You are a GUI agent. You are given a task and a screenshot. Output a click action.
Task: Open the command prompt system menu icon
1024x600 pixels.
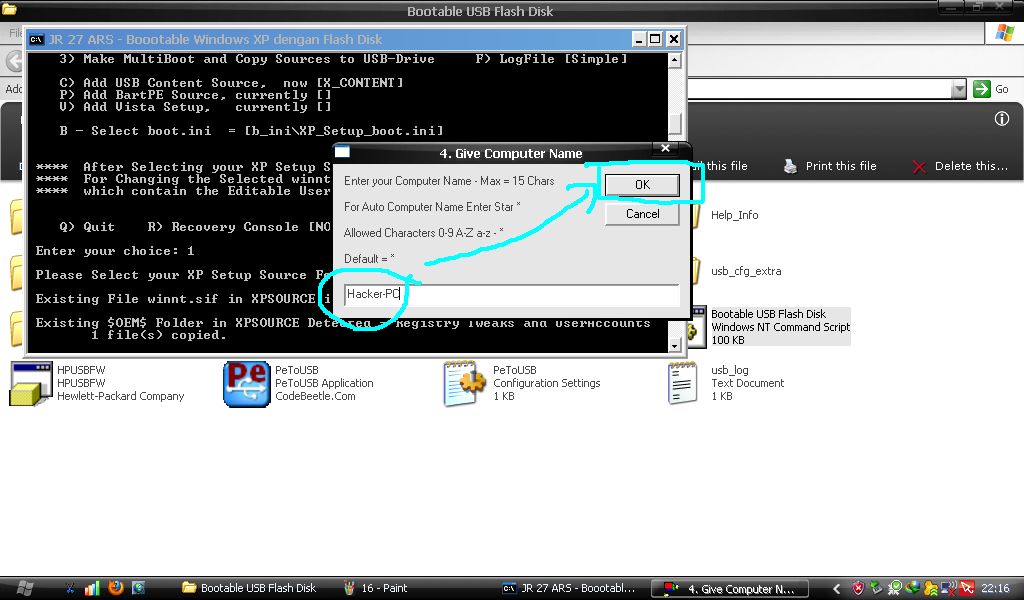click(37, 39)
